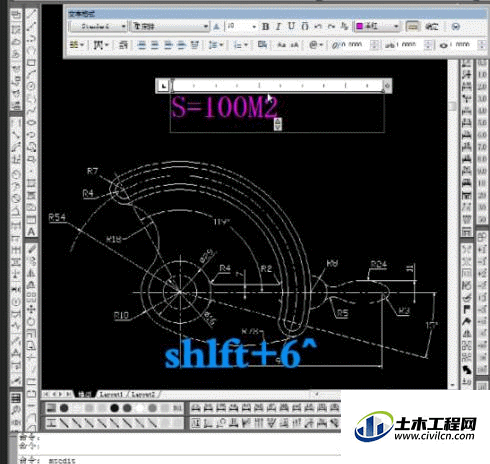
Task: Open the text height combo box
Action: click(x=241, y=26)
